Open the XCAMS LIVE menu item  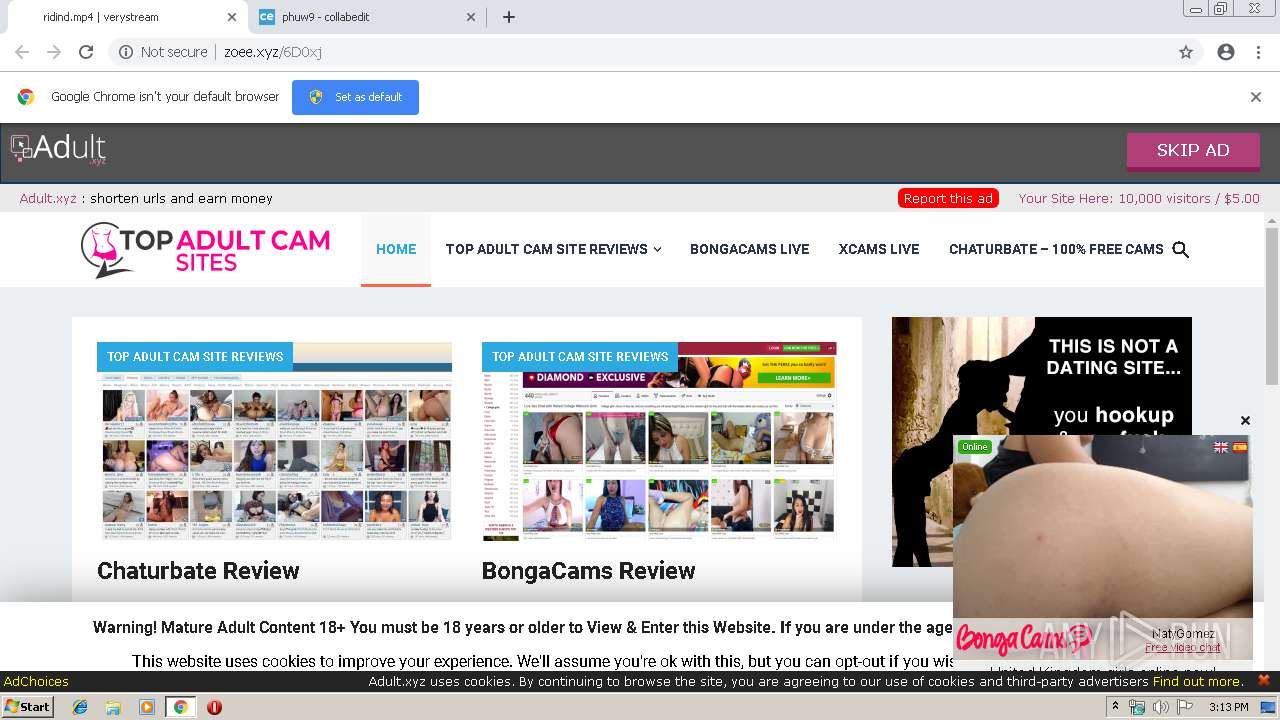(x=879, y=249)
